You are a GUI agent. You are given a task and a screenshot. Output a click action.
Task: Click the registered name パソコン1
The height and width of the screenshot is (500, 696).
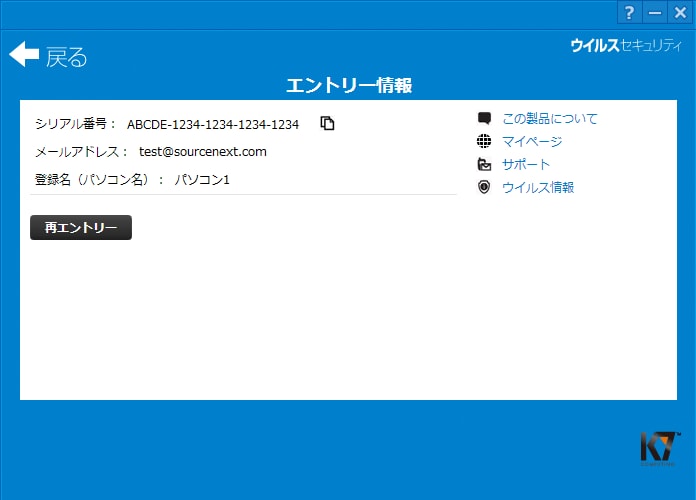click(x=202, y=179)
